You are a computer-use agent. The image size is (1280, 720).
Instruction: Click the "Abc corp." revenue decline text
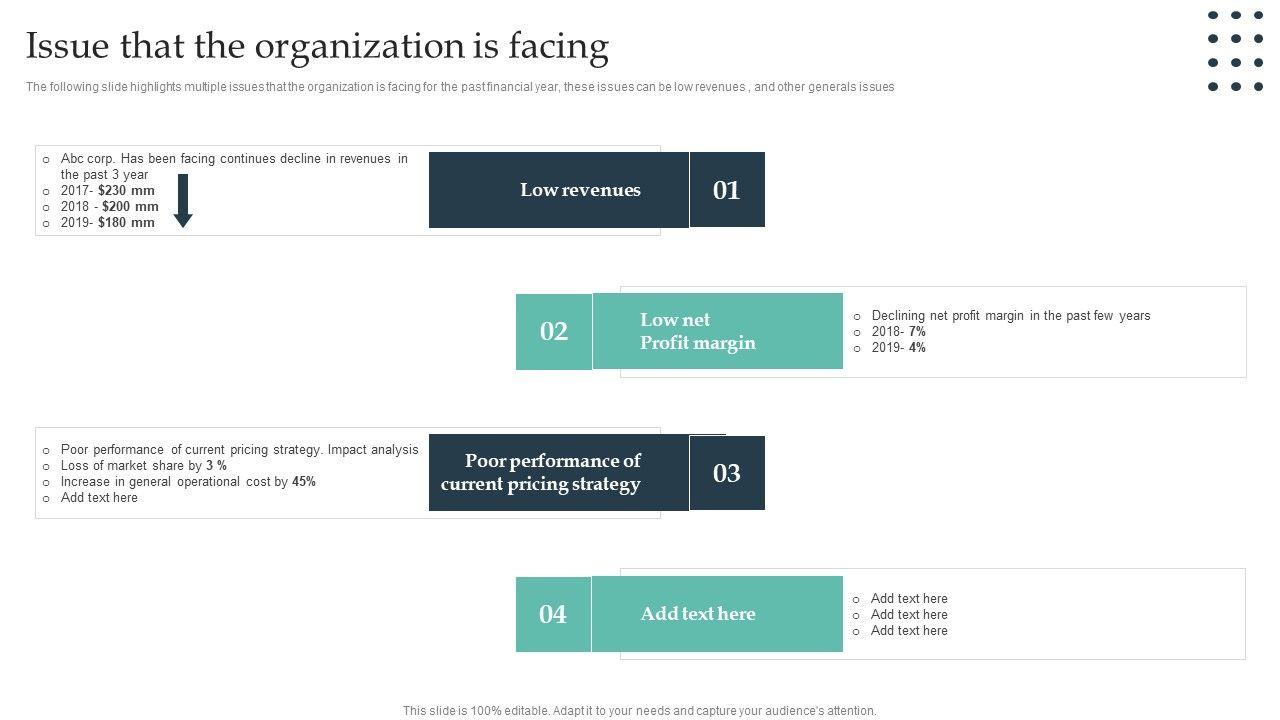pyautogui.click(x=234, y=159)
